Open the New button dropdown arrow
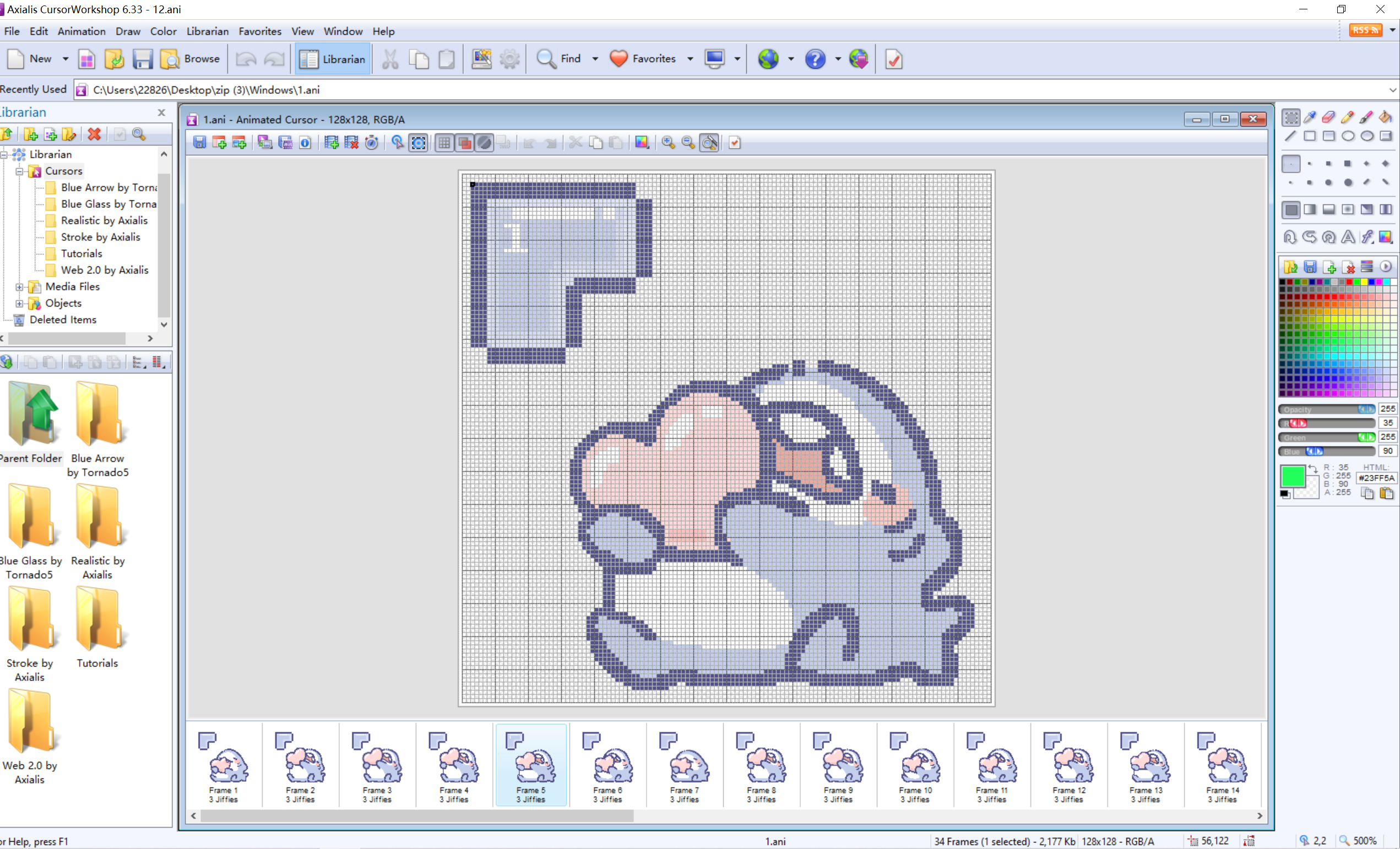The width and height of the screenshot is (1400, 849). tap(66, 59)
